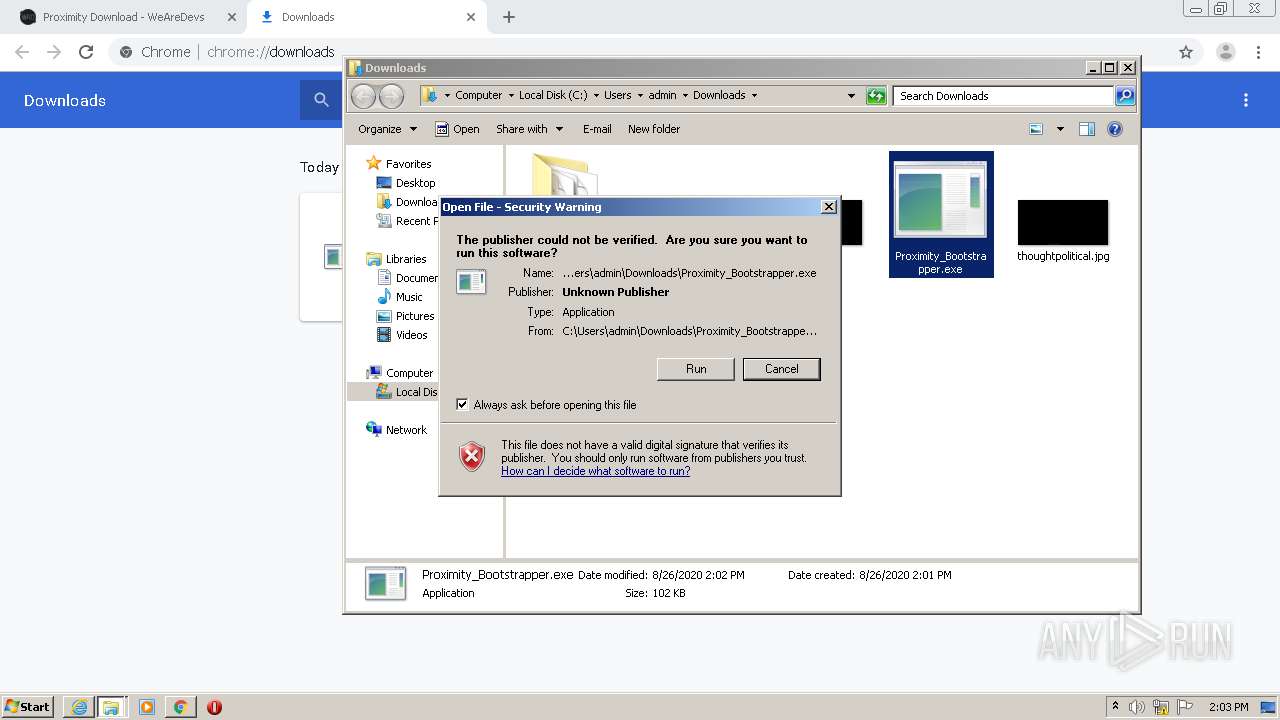The height and width of the screenshot is (720, 1280).
Task: Click the application icon beside Name field
Action: coord(471,282)
